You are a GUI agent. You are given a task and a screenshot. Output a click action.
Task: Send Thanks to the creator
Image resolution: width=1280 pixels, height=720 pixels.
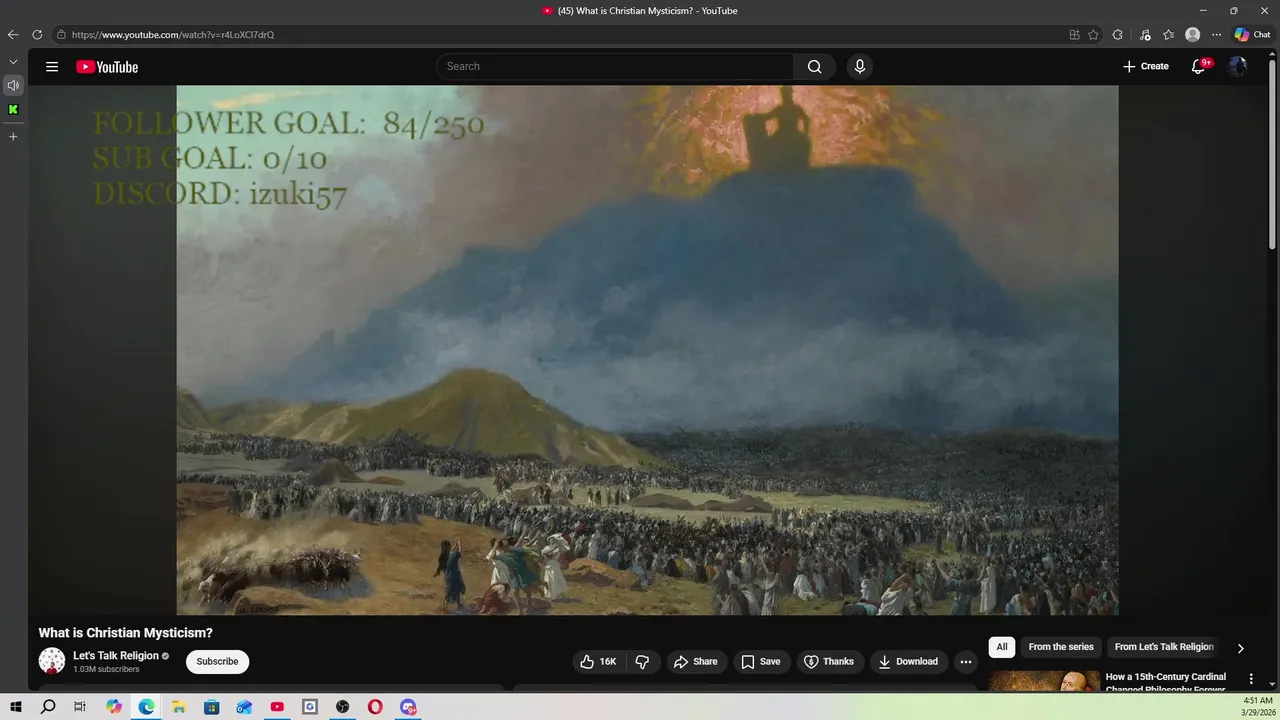pos(829,661)
